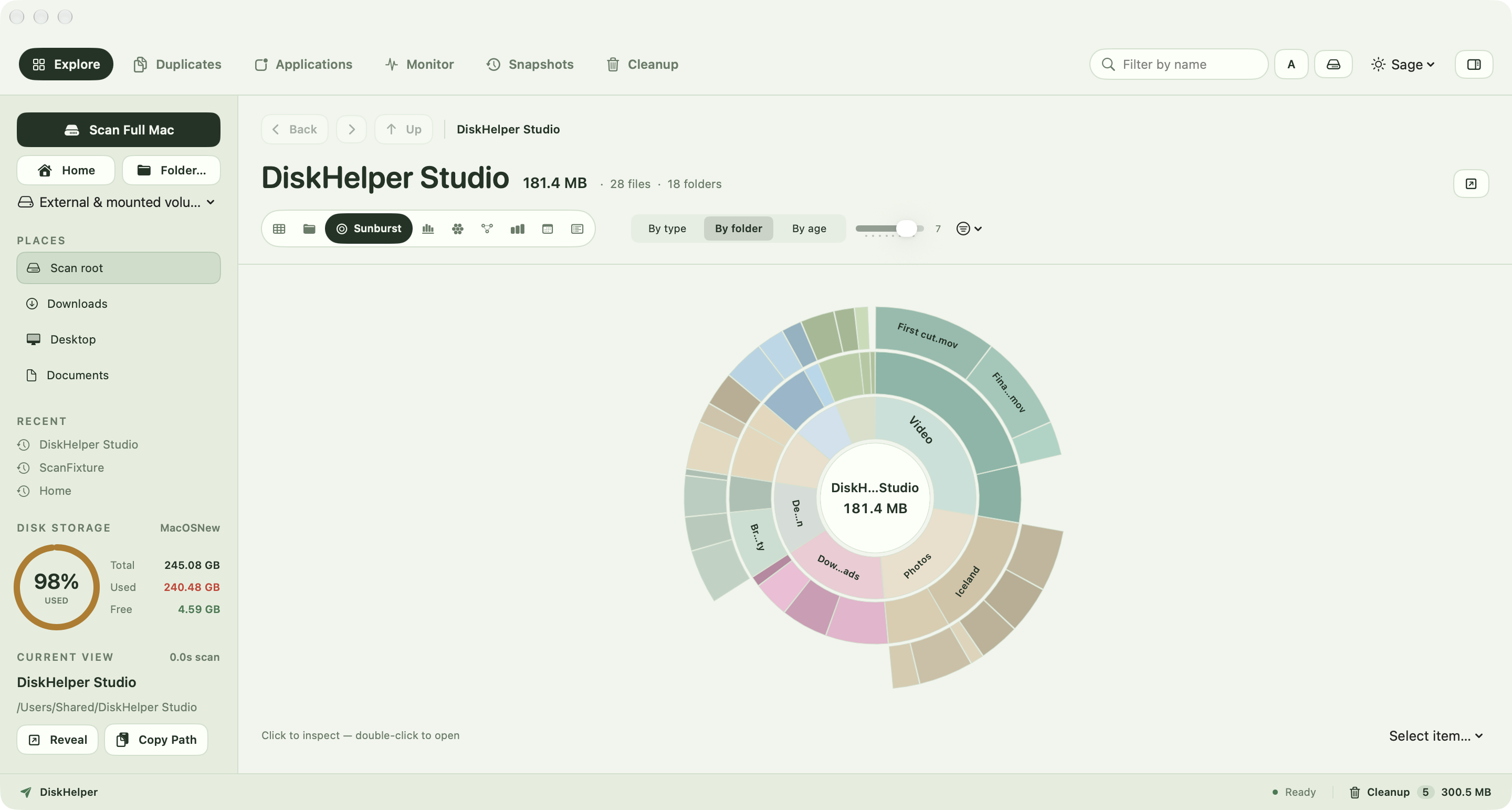
Task: Select the calendar view icon
Action: coord(548,229)
